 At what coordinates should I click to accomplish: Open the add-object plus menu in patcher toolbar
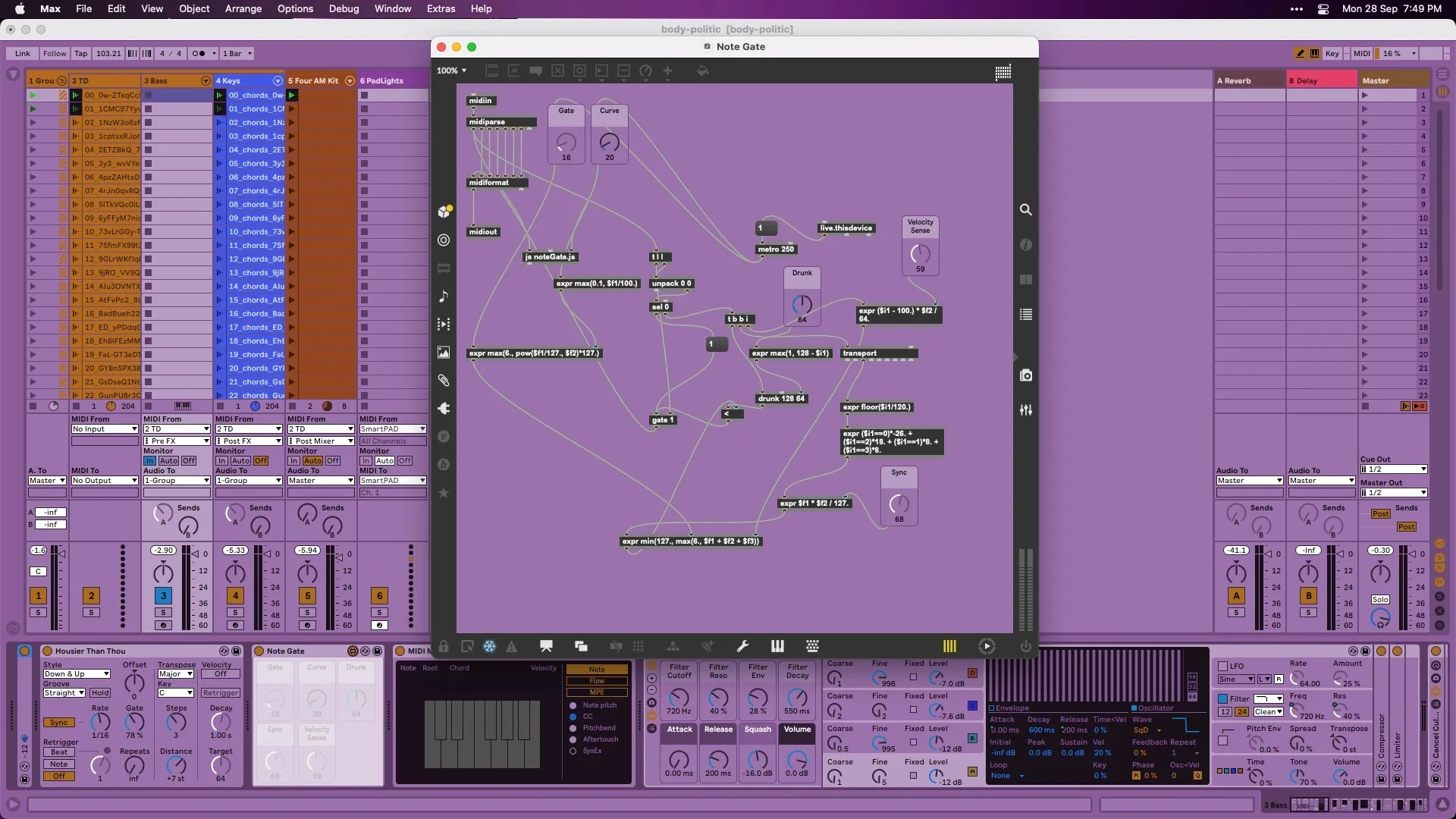tap(667, 71)
